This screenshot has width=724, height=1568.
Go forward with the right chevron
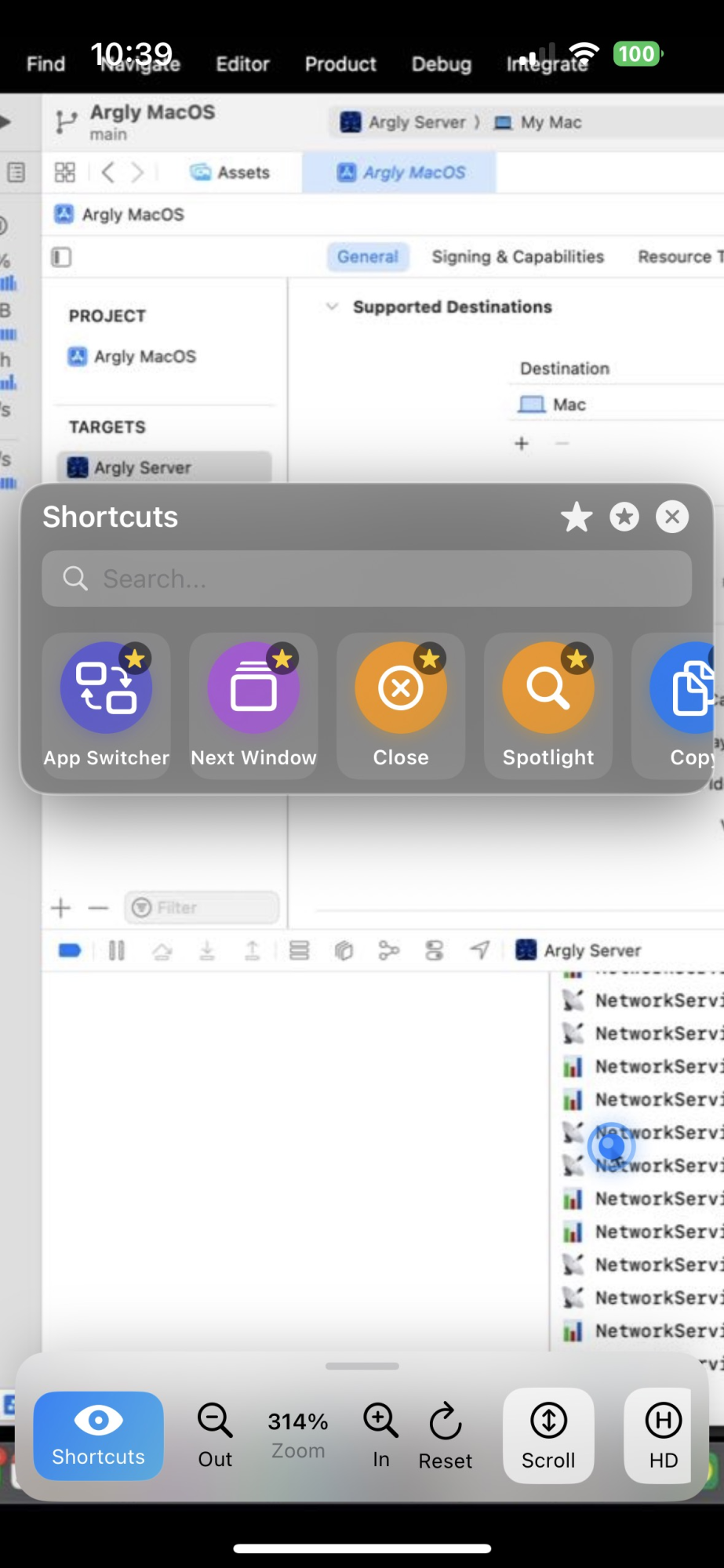138,172
